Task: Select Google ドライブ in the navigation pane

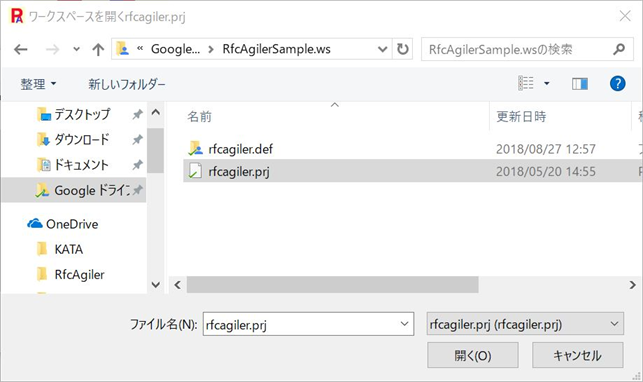Action: tap(74, 190)
